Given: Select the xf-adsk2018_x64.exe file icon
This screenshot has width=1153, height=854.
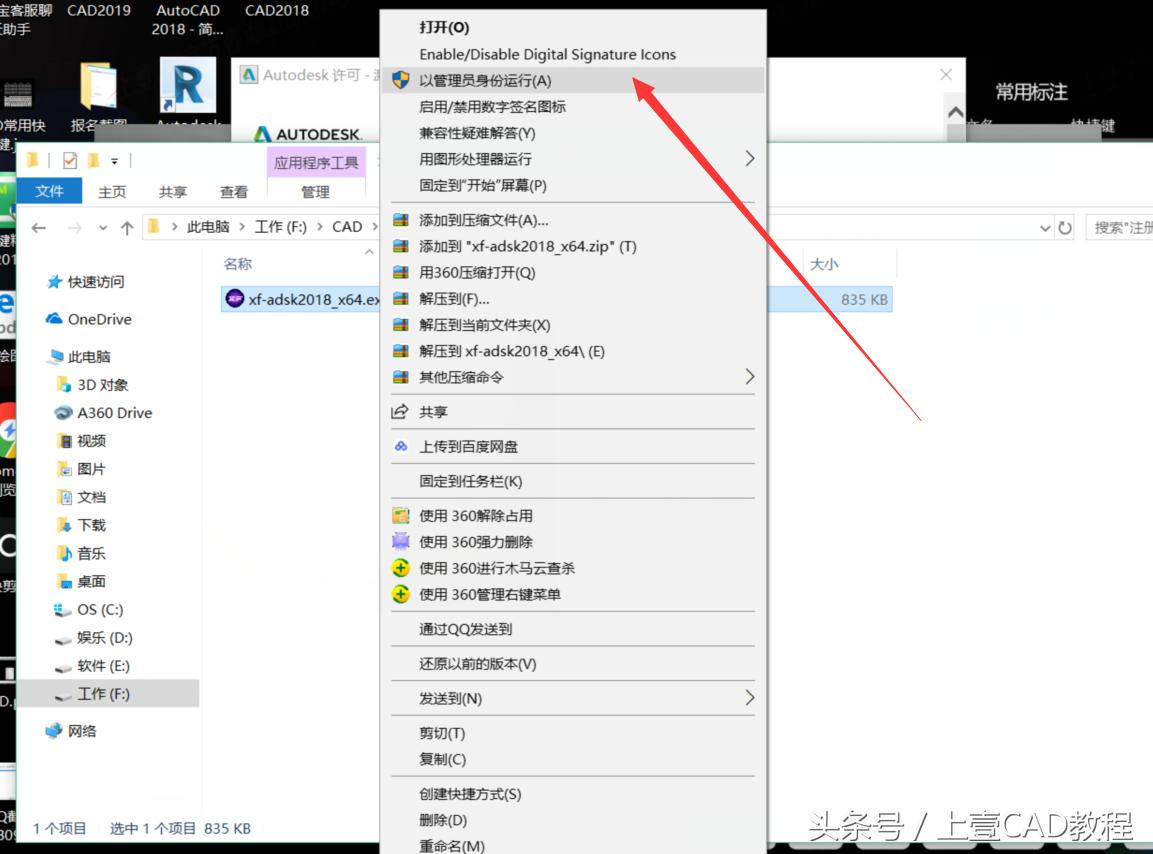Looking at the screenshot, I should pos(234,297).
